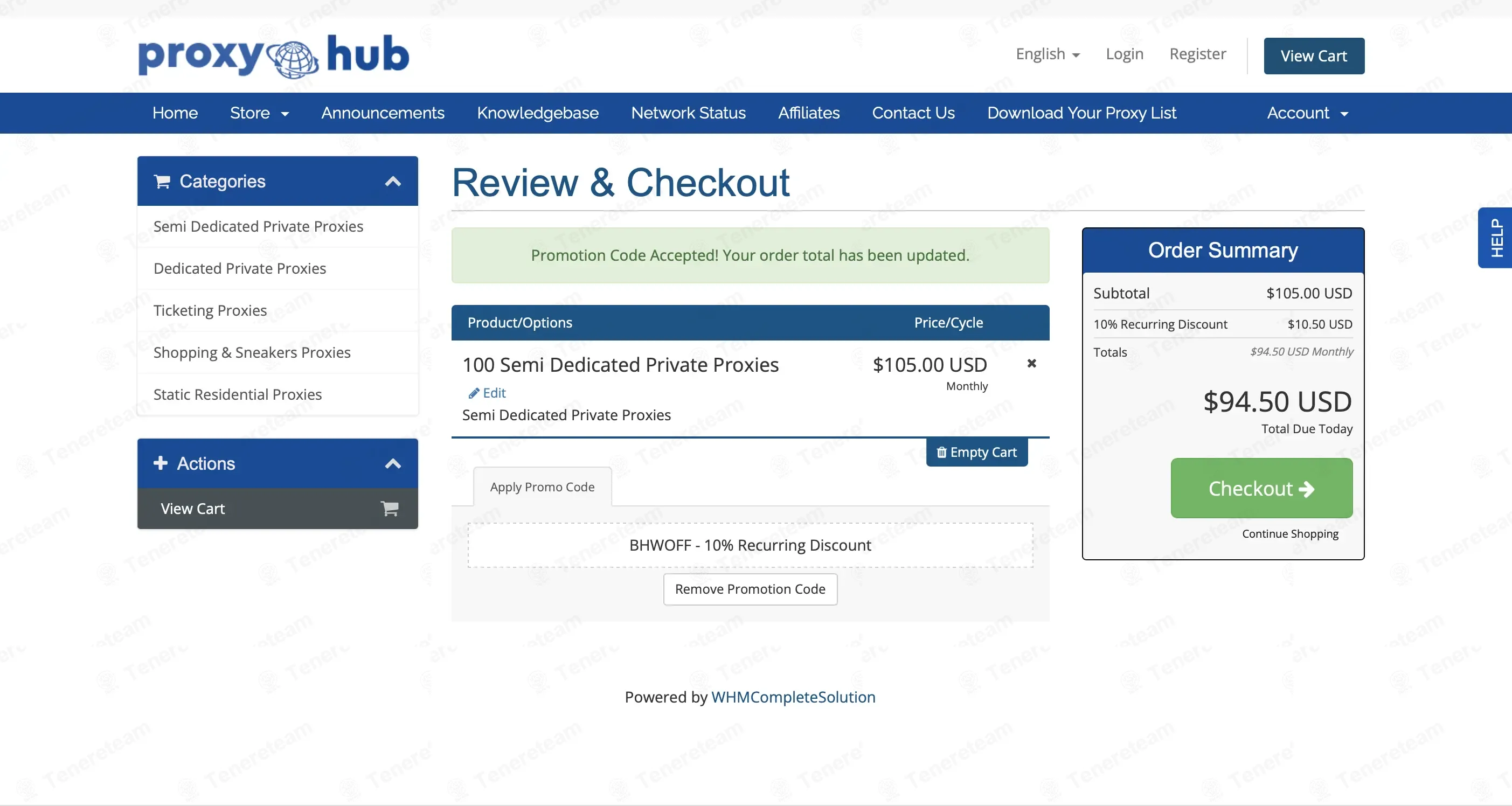Viewport: 1512px width, 806px height.
Task: Click the BHWOFF - 10% Recurring Discount text
Action: click(750, 545)
